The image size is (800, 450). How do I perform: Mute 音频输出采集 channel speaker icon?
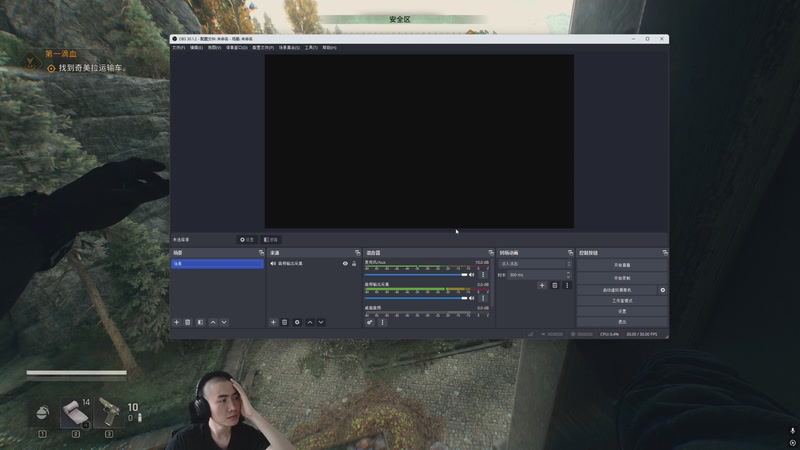[471, 298]
